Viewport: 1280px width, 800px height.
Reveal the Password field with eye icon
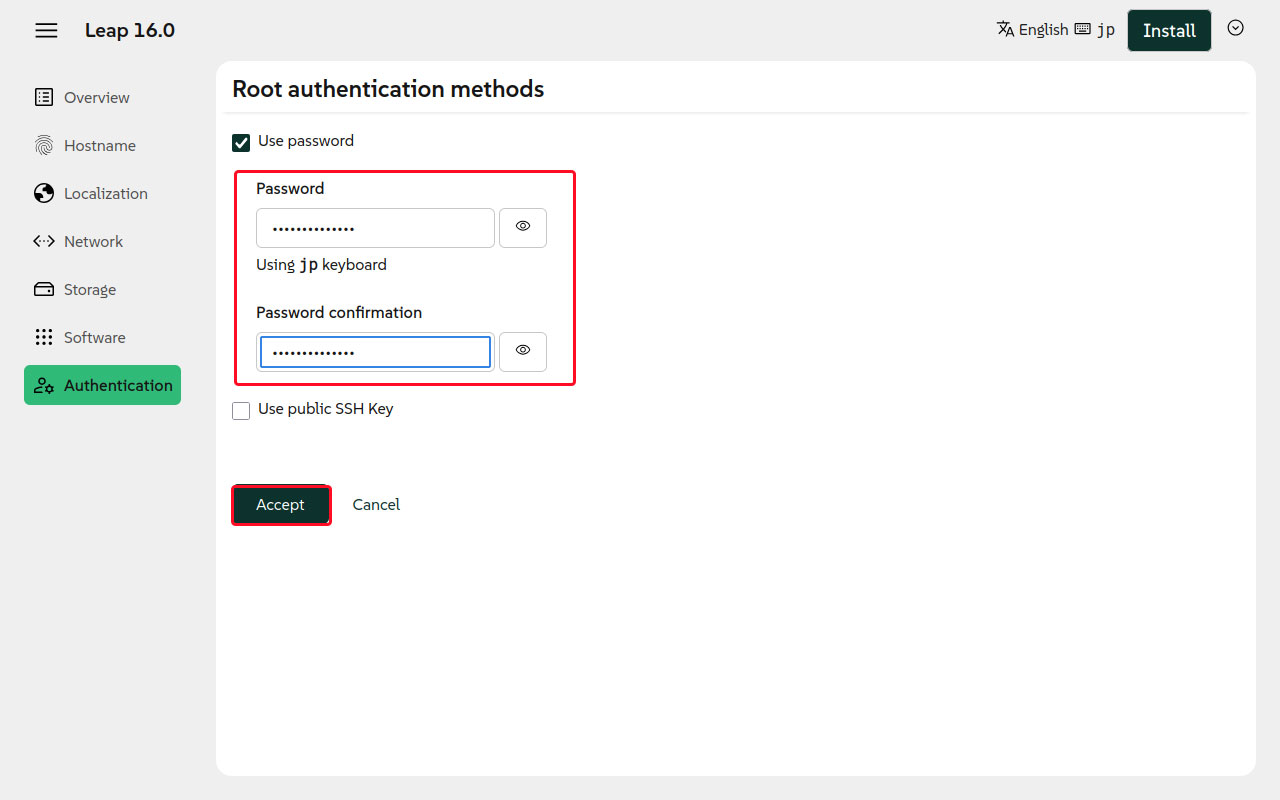(522, 227)
